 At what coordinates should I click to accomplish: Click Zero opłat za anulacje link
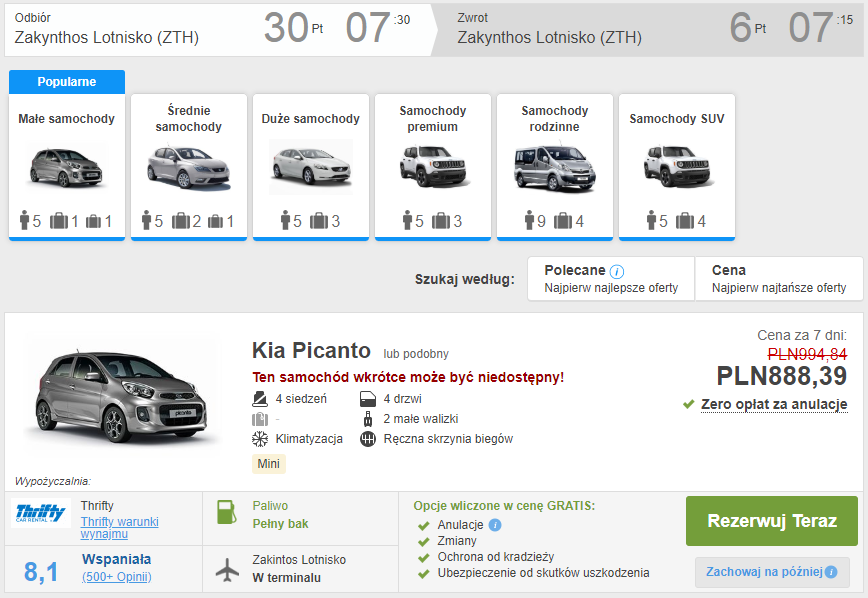coord(774,405)
